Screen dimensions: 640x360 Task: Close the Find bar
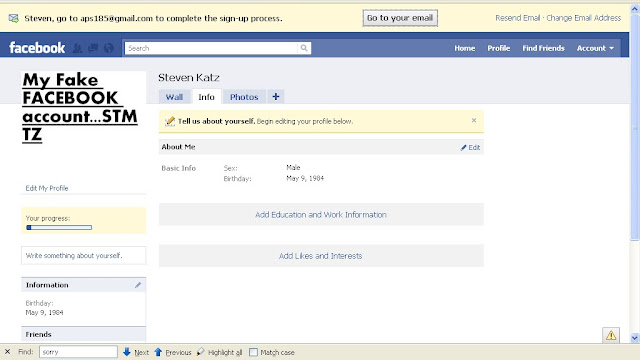tap(7, 351)
